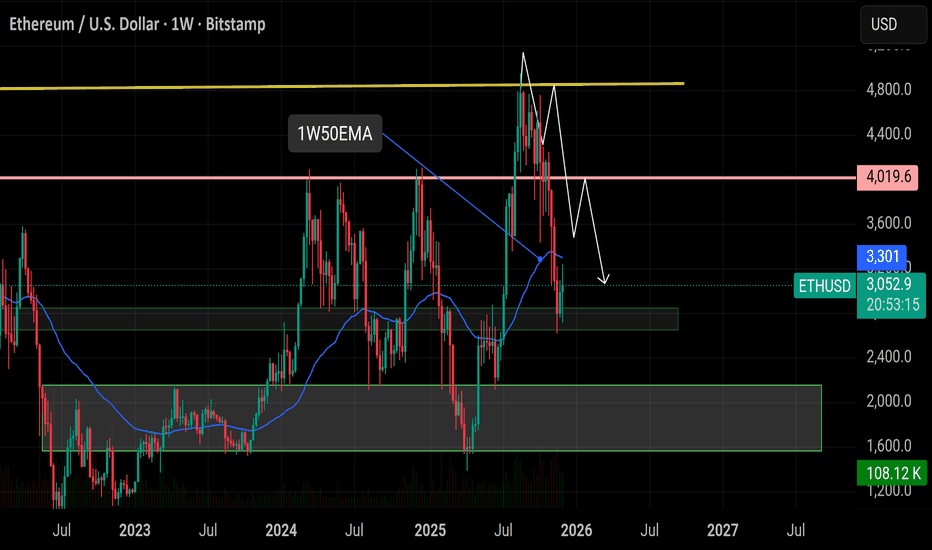Click the 2023 label on the time axis
This screenshot has height=550, width=932.
135,527
